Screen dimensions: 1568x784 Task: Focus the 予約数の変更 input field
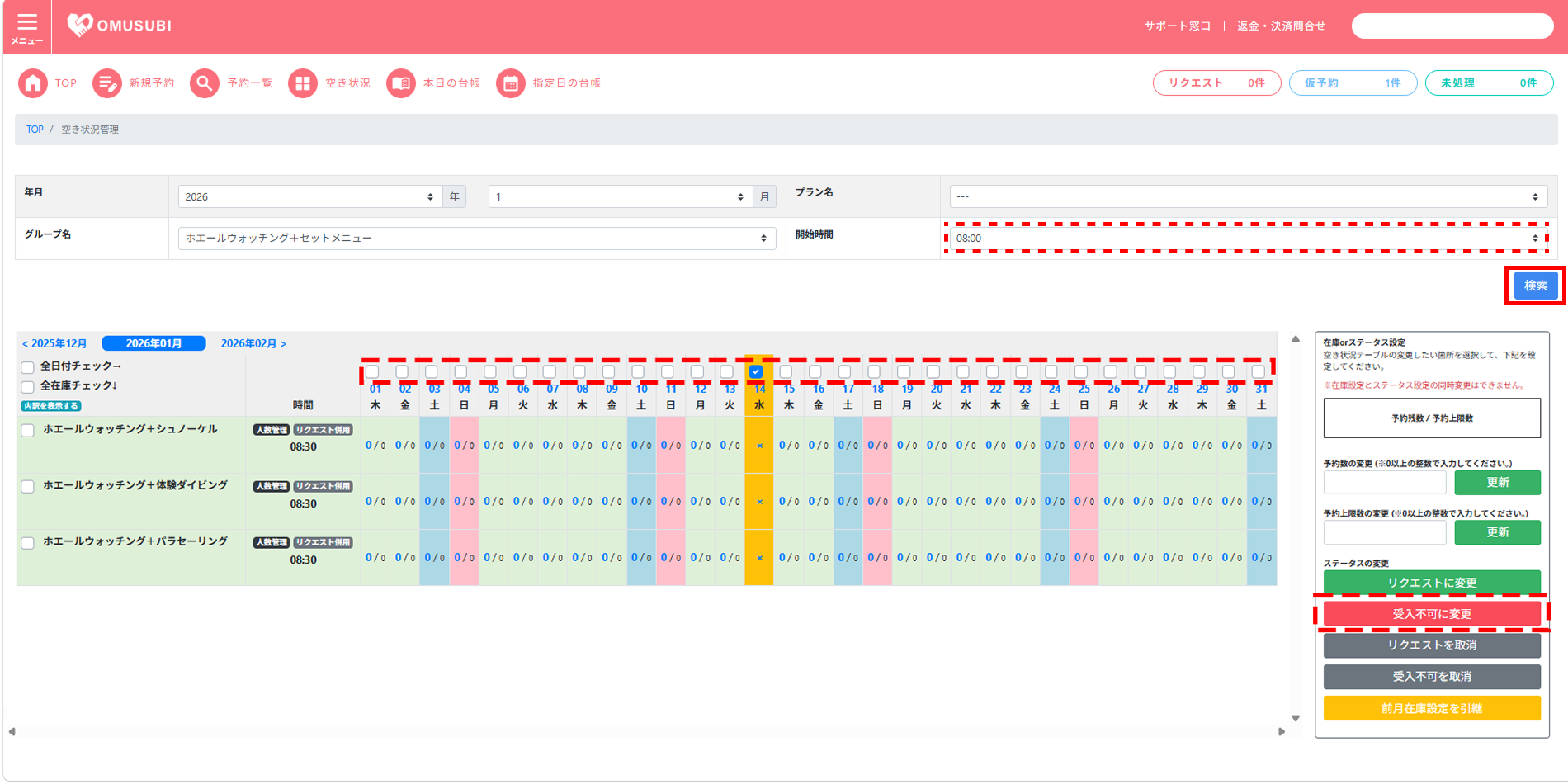(x=1385, y=483)
